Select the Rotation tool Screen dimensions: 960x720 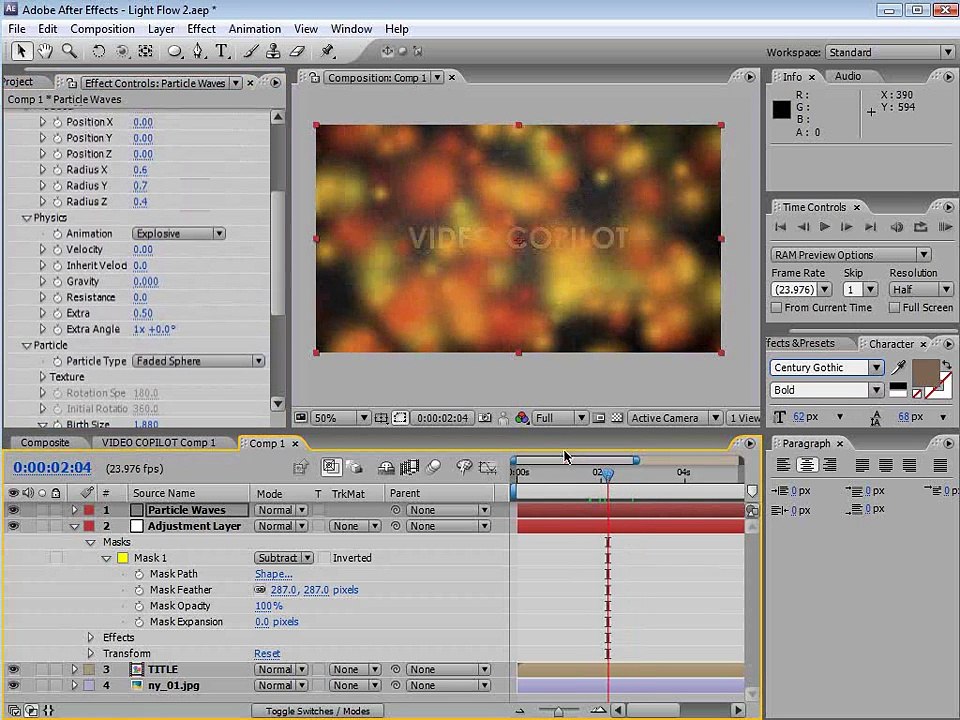(99, 51)
